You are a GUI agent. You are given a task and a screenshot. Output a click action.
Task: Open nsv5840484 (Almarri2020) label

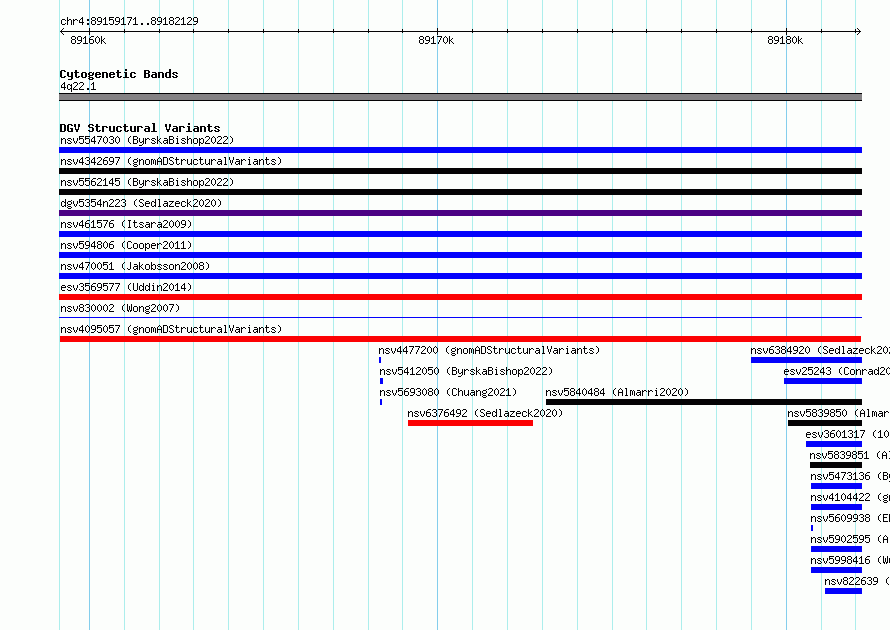tap(617, 392)
